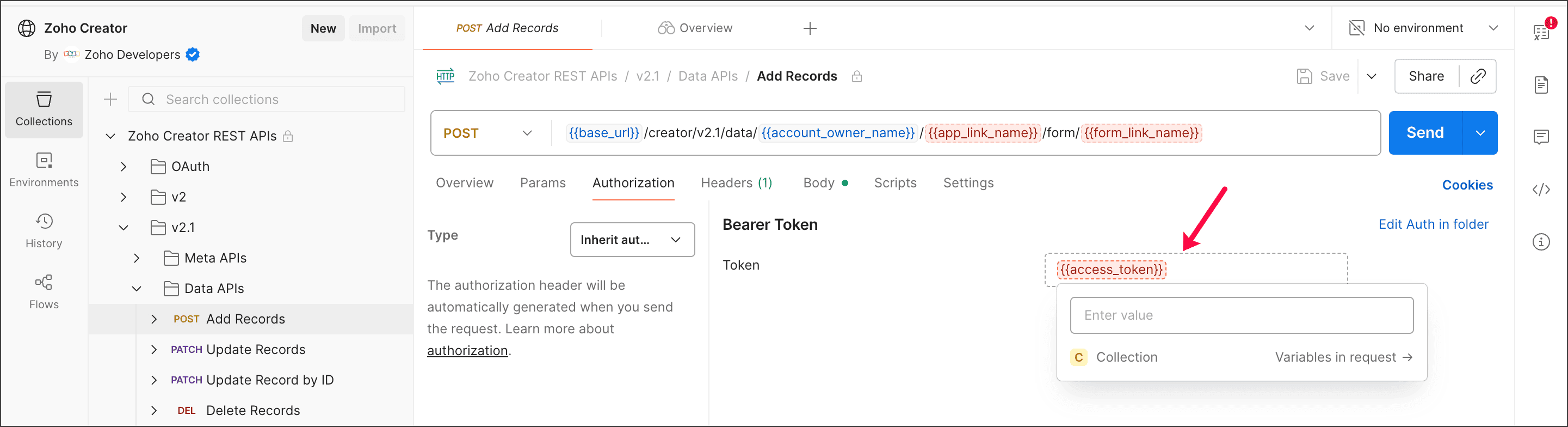The height and width of the screenshot is (427, 1568).
Task: Open the Collections sidebar panel
Action: 44,109
